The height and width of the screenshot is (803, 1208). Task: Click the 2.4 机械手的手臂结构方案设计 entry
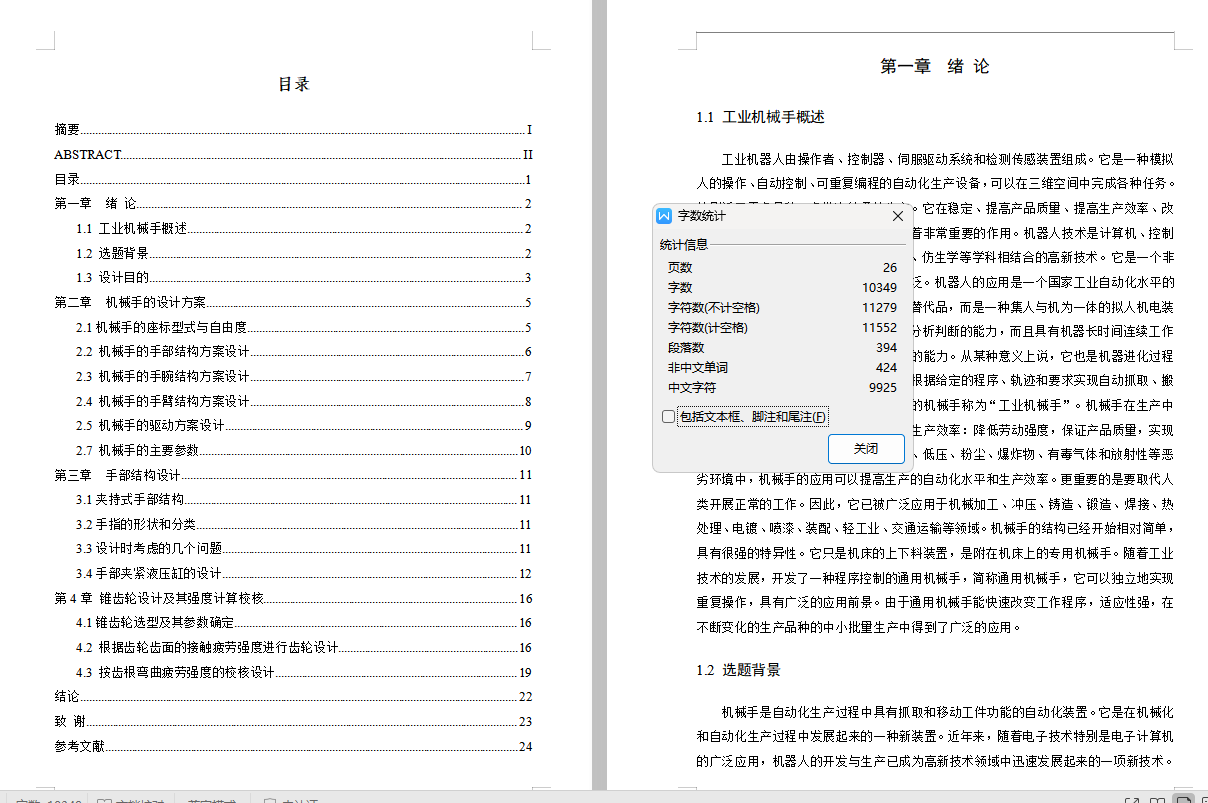pyautogui.click(x=304, y=401)
